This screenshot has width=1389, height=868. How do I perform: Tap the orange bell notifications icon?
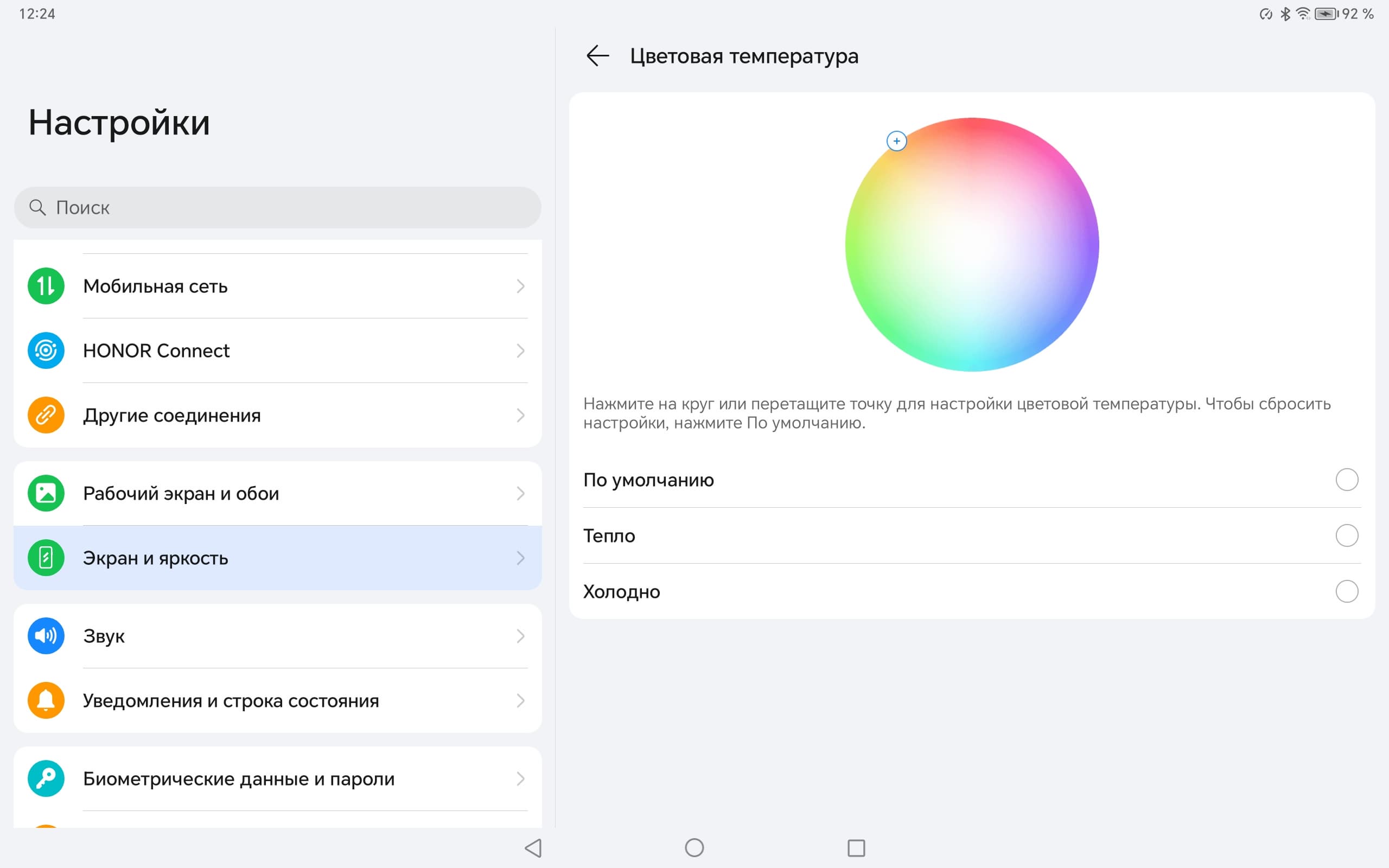point(46,700)
